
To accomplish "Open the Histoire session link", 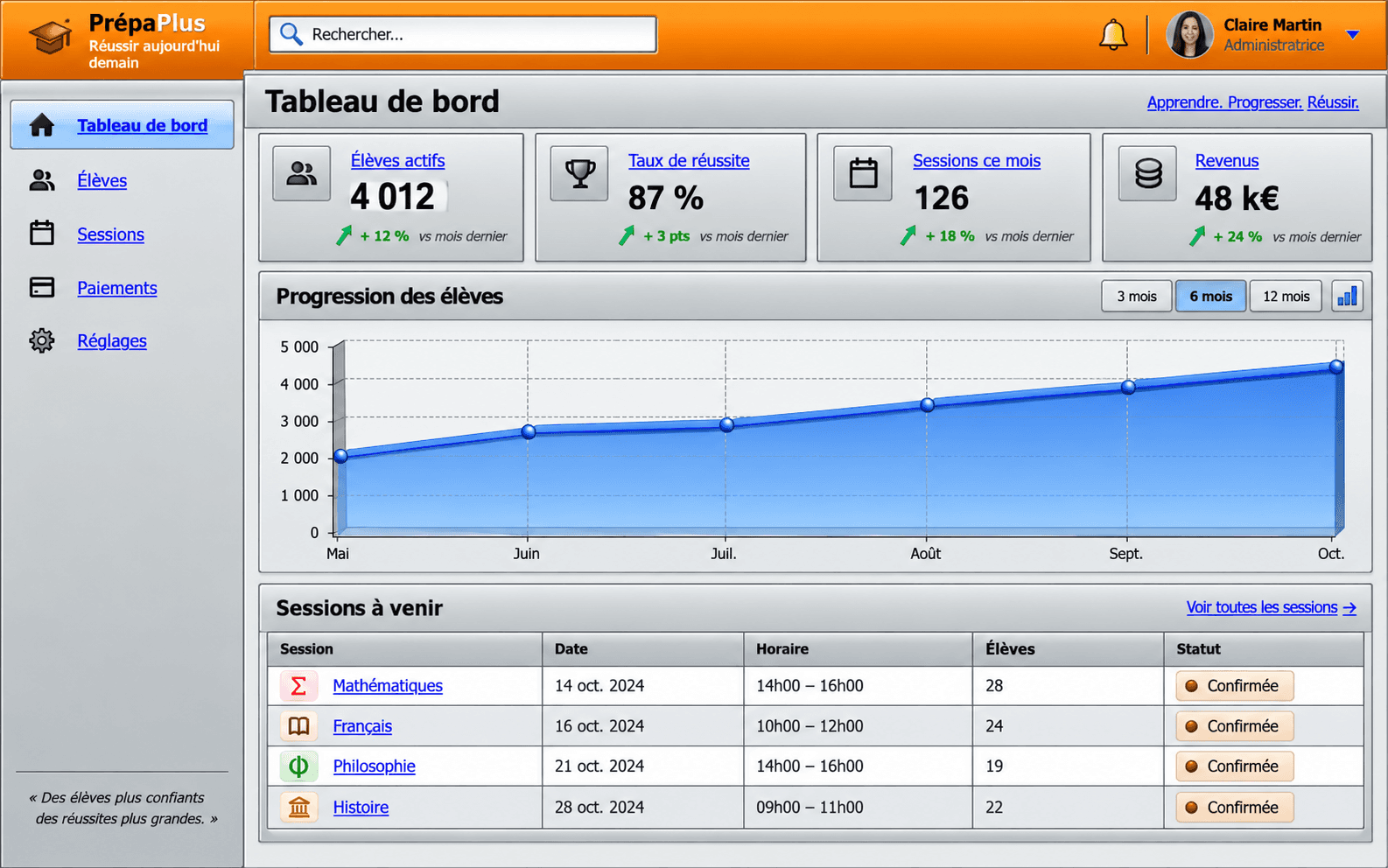I will pyautogui.click(x=361, y=808).
